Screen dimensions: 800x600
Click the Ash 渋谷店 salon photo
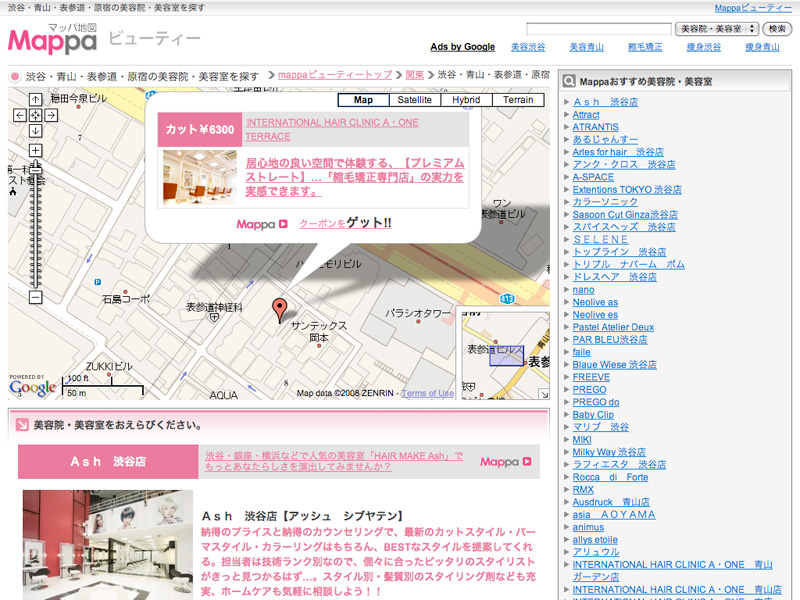(108, 545)
